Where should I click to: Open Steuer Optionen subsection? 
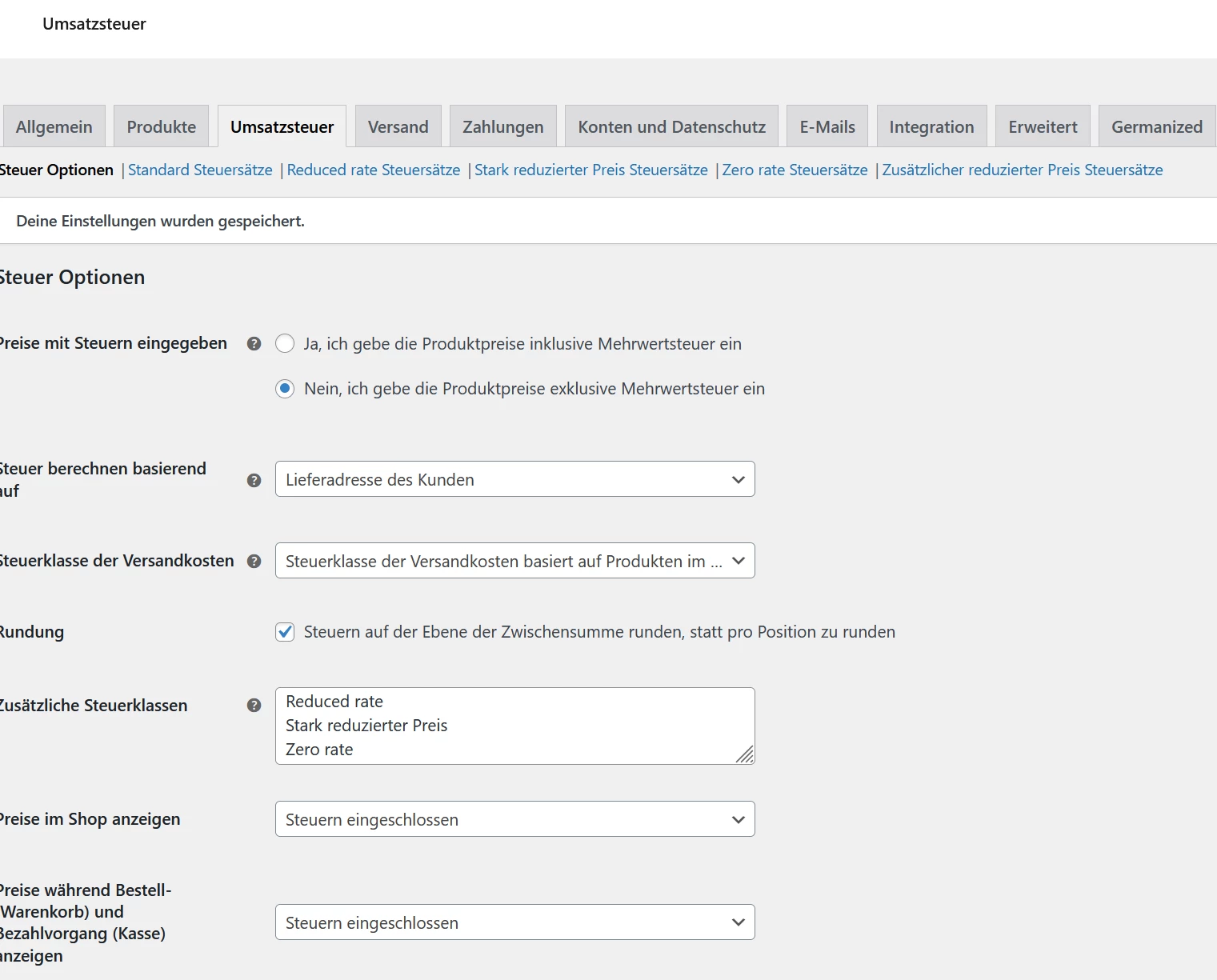coord(57,170)
